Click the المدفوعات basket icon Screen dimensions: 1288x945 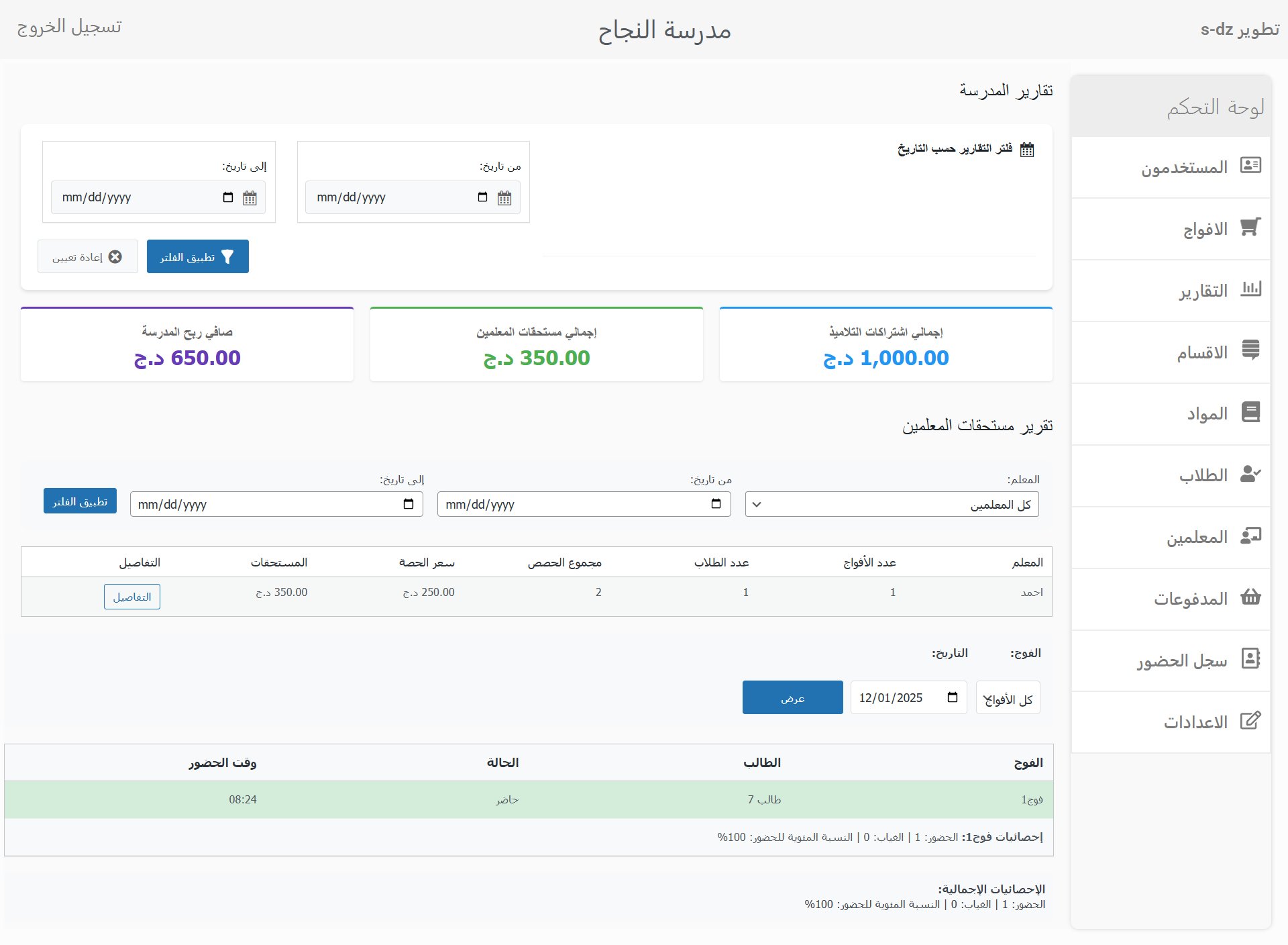tap(1250, 597)
